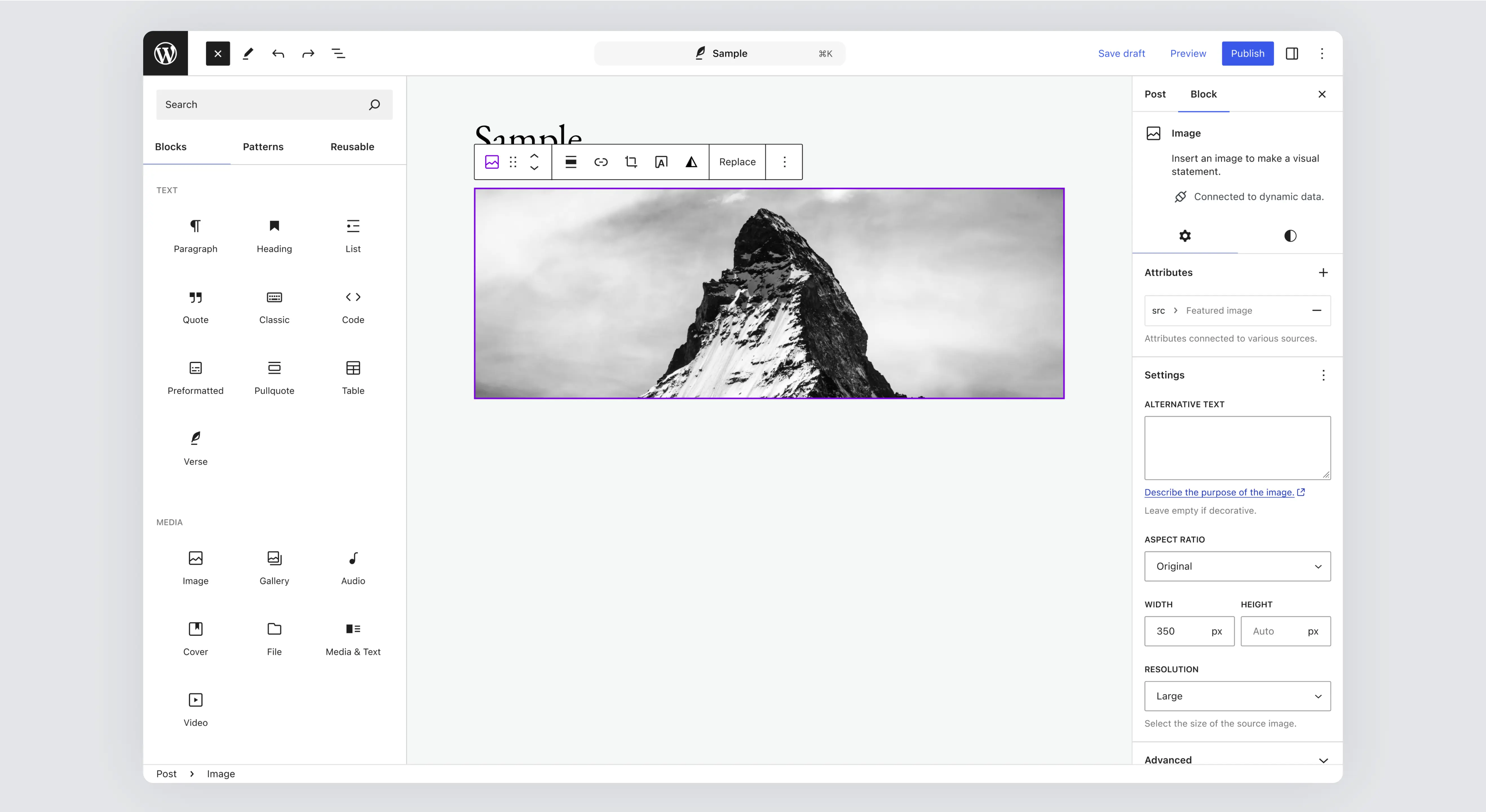Click the undo arrow
Screen dimensions: 1486x812
click(278, 54)
